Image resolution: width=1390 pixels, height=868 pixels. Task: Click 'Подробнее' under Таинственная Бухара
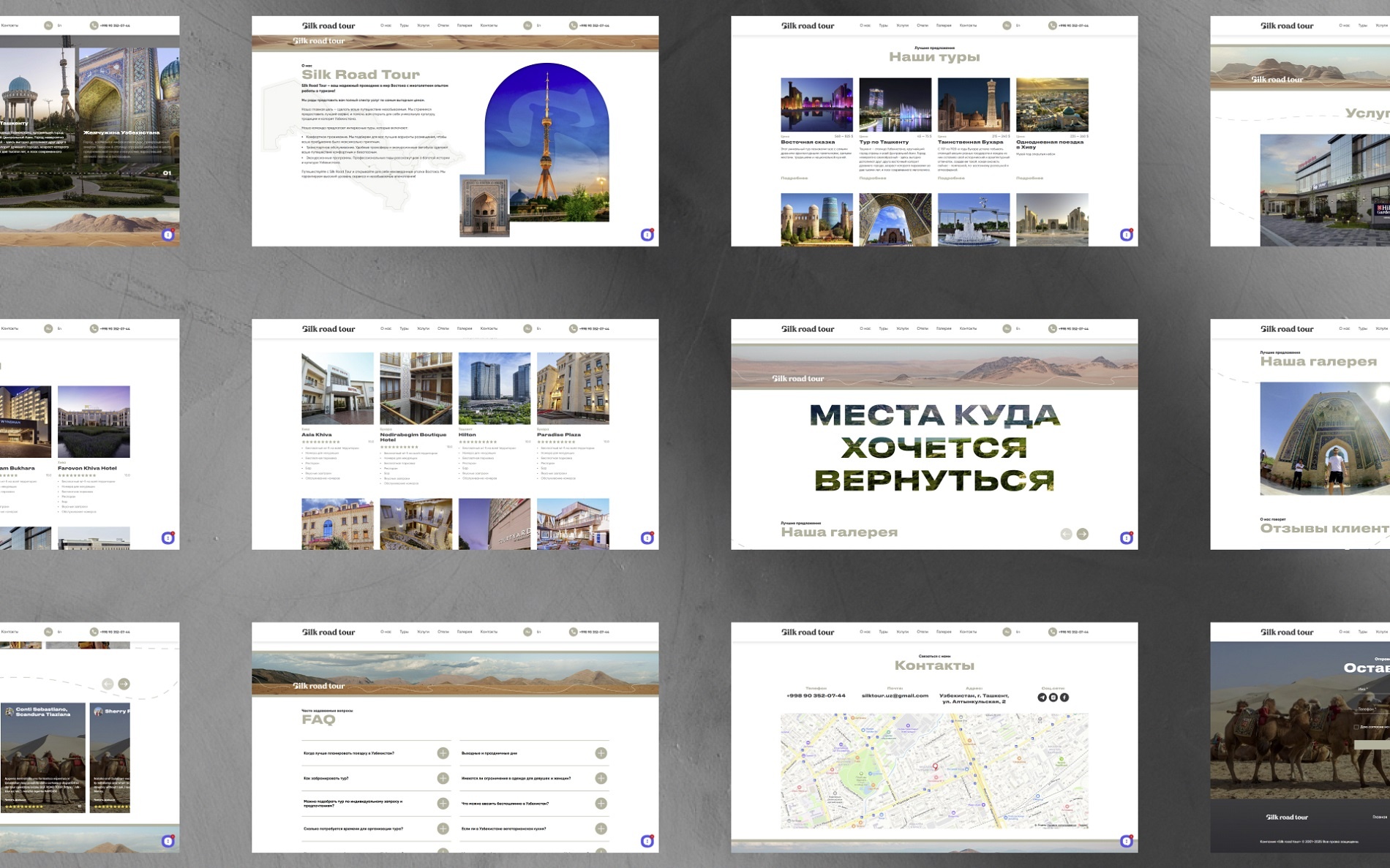(x=951, y=178)
